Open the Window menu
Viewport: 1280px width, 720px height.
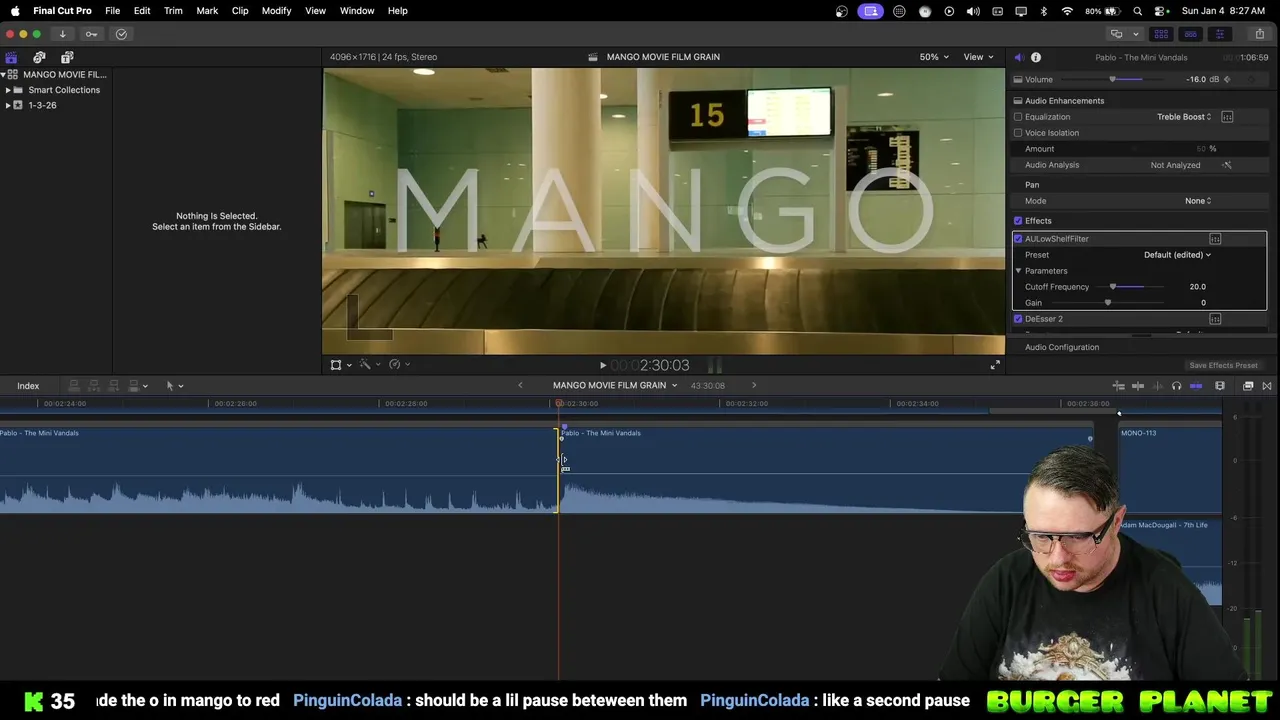(x=357, y=11)
